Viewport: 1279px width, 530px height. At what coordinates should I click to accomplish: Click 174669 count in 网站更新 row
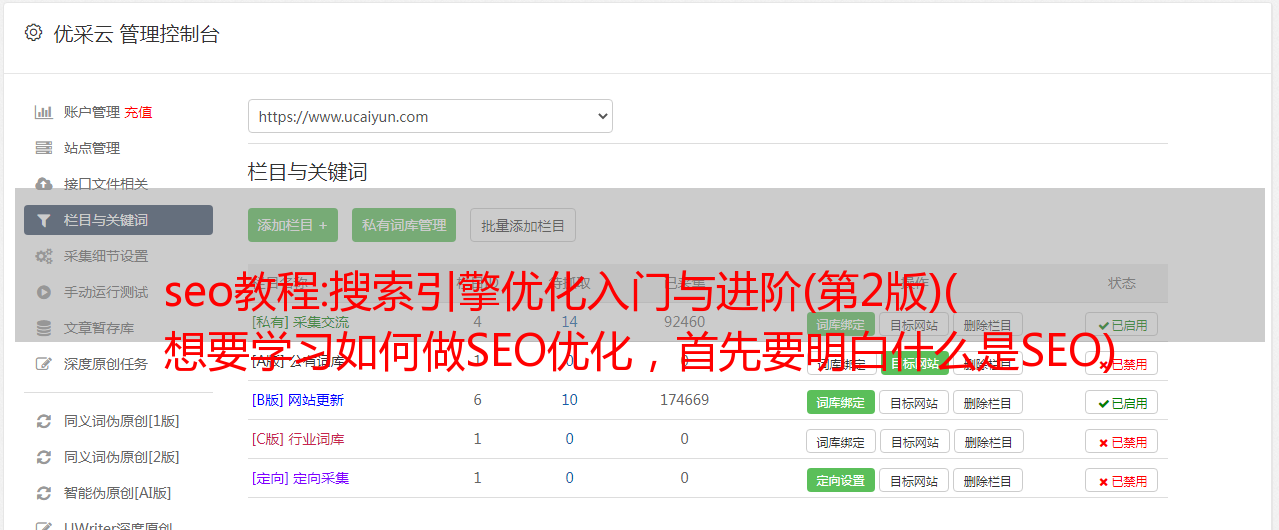pos(684,400)
